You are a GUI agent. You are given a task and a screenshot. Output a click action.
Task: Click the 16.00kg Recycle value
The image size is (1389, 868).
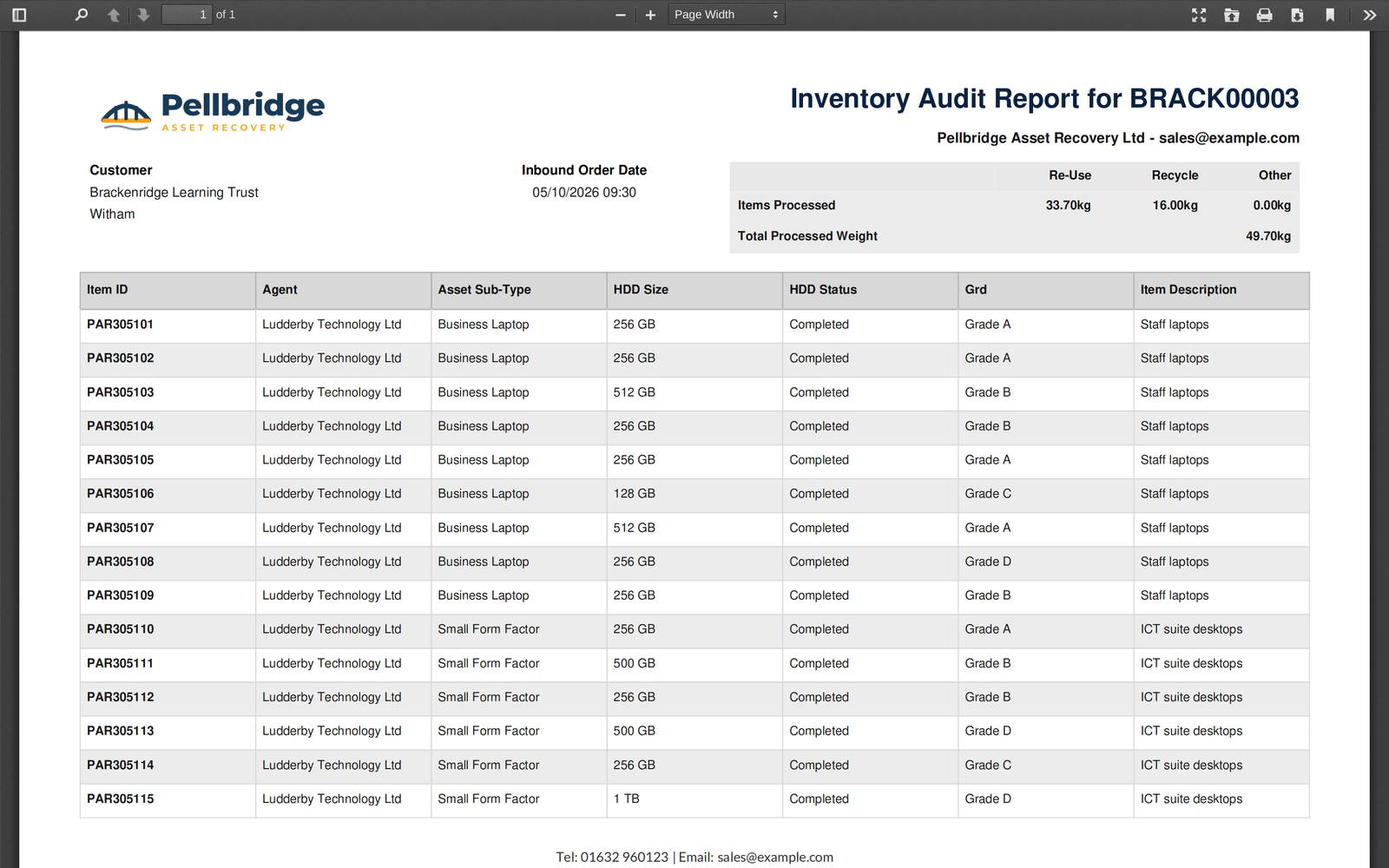pos(1175,206)
